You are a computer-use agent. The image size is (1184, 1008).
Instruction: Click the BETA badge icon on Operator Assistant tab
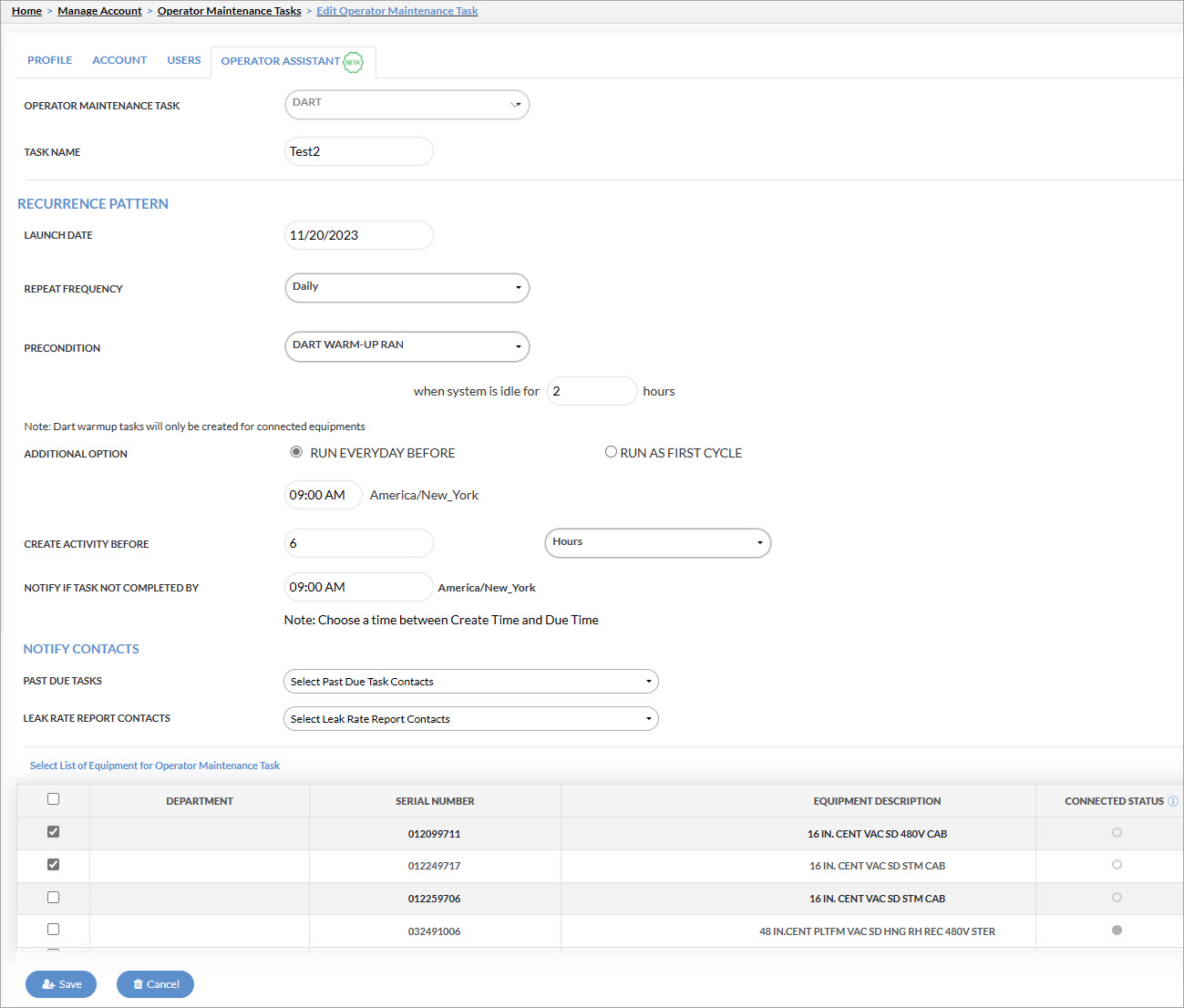pos(353,62)
